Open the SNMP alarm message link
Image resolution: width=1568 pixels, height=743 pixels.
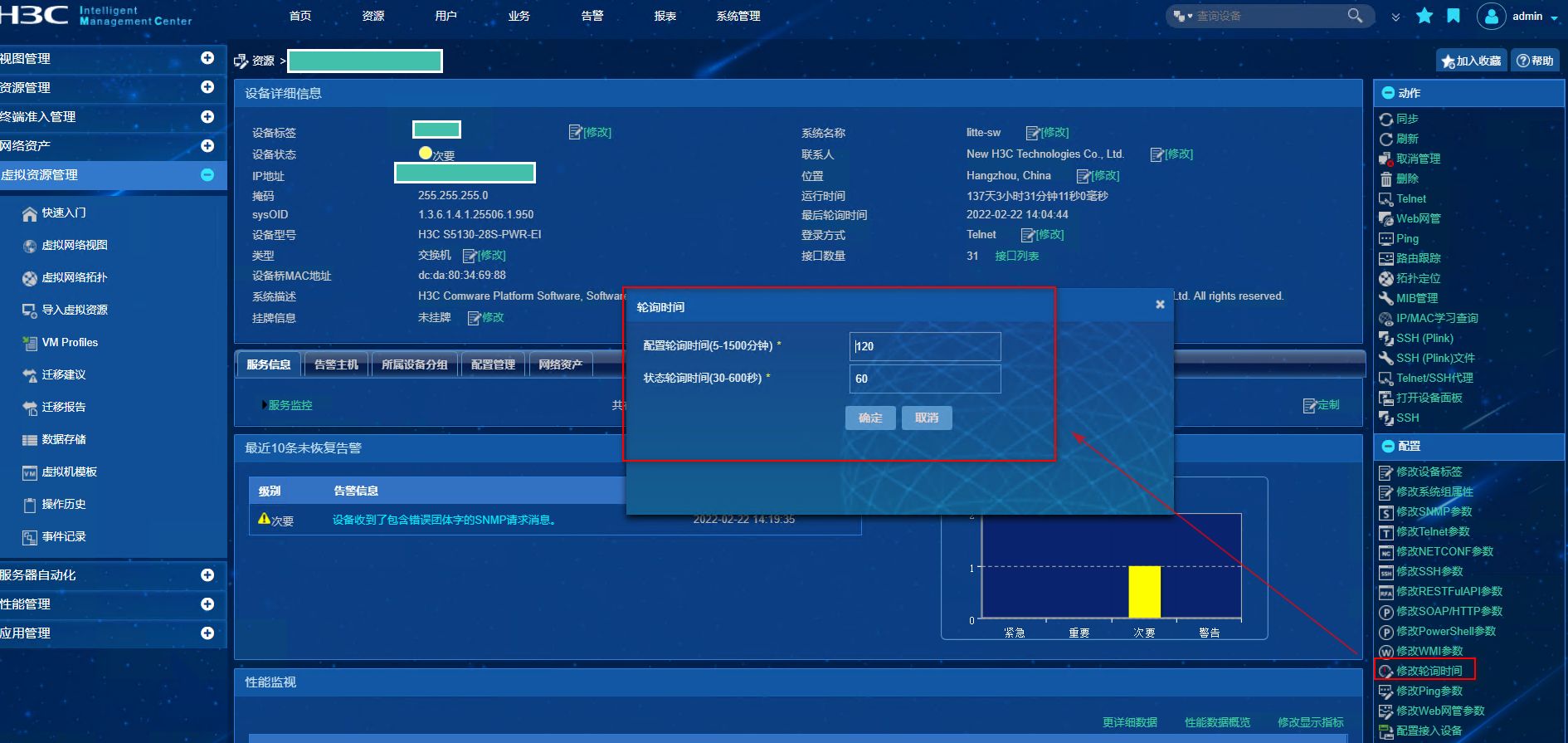(x=445, y=520)
